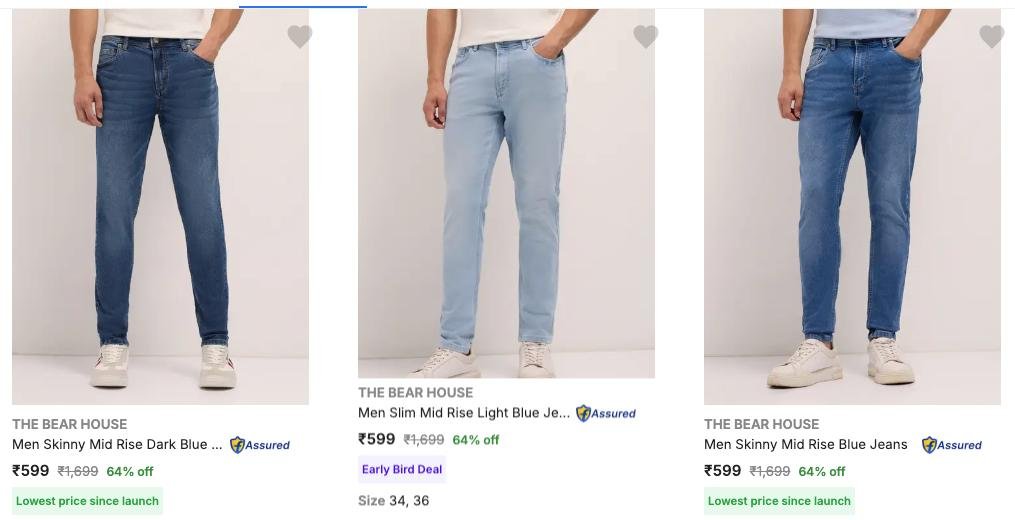Open 'Men Skinny Mid Rise Dark Blue' title link
This screenshot has height=520, width=1015.
117,445
